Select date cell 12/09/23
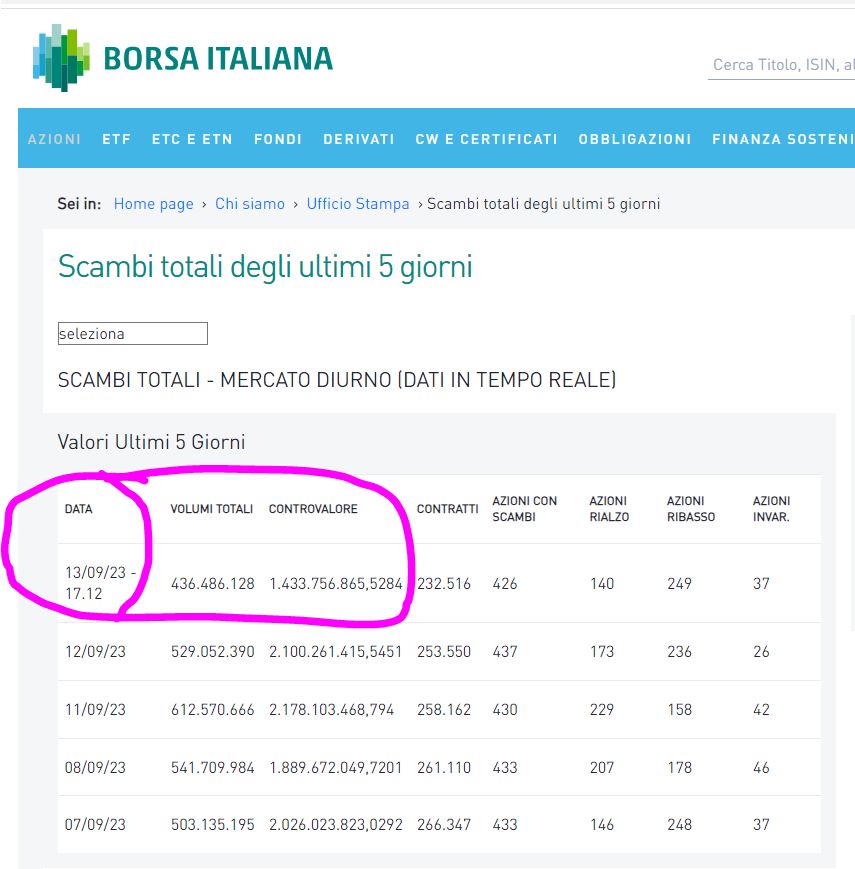This screenshot has height=869, width=855. tap(95, 651)
